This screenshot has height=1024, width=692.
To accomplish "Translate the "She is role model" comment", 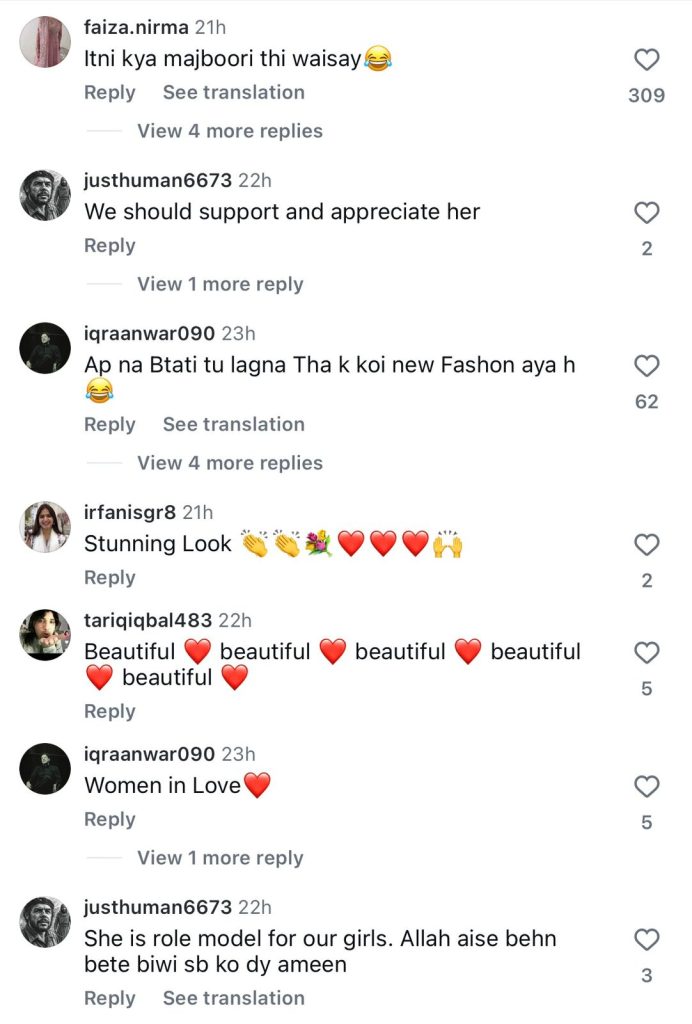I will pos(234,998).
